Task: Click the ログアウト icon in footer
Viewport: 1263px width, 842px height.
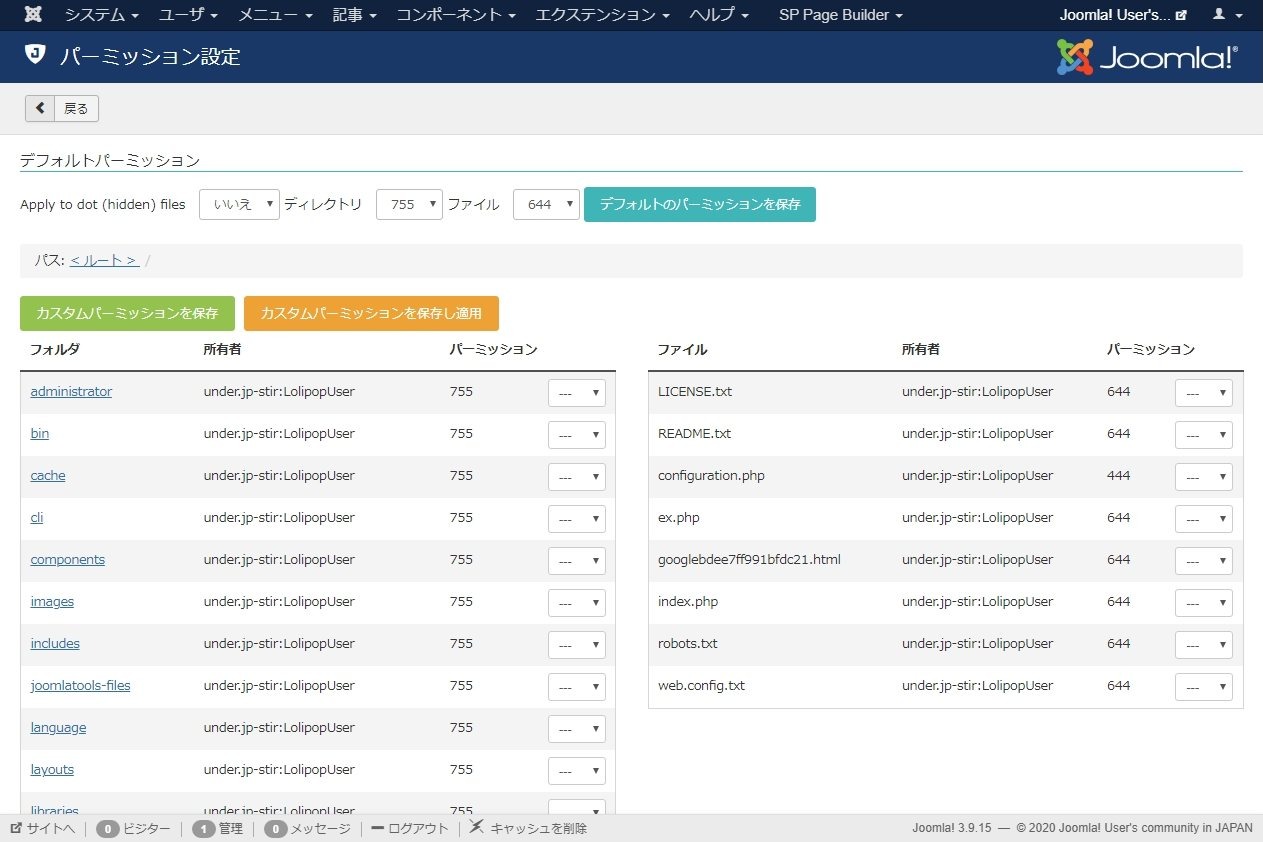Action: tap(377, 829)
